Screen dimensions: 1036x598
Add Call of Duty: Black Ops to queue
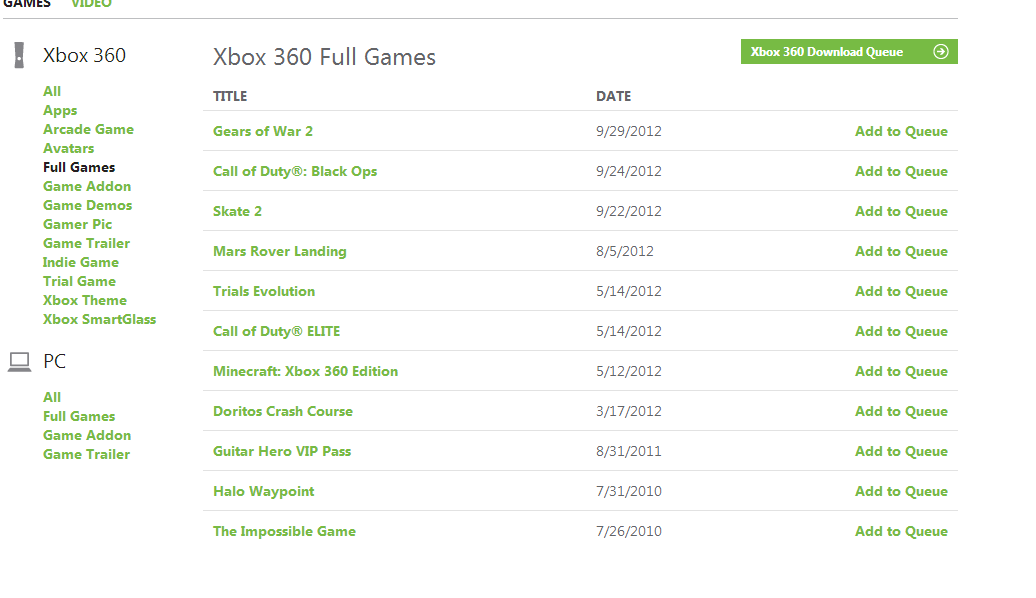coord(901,171)
